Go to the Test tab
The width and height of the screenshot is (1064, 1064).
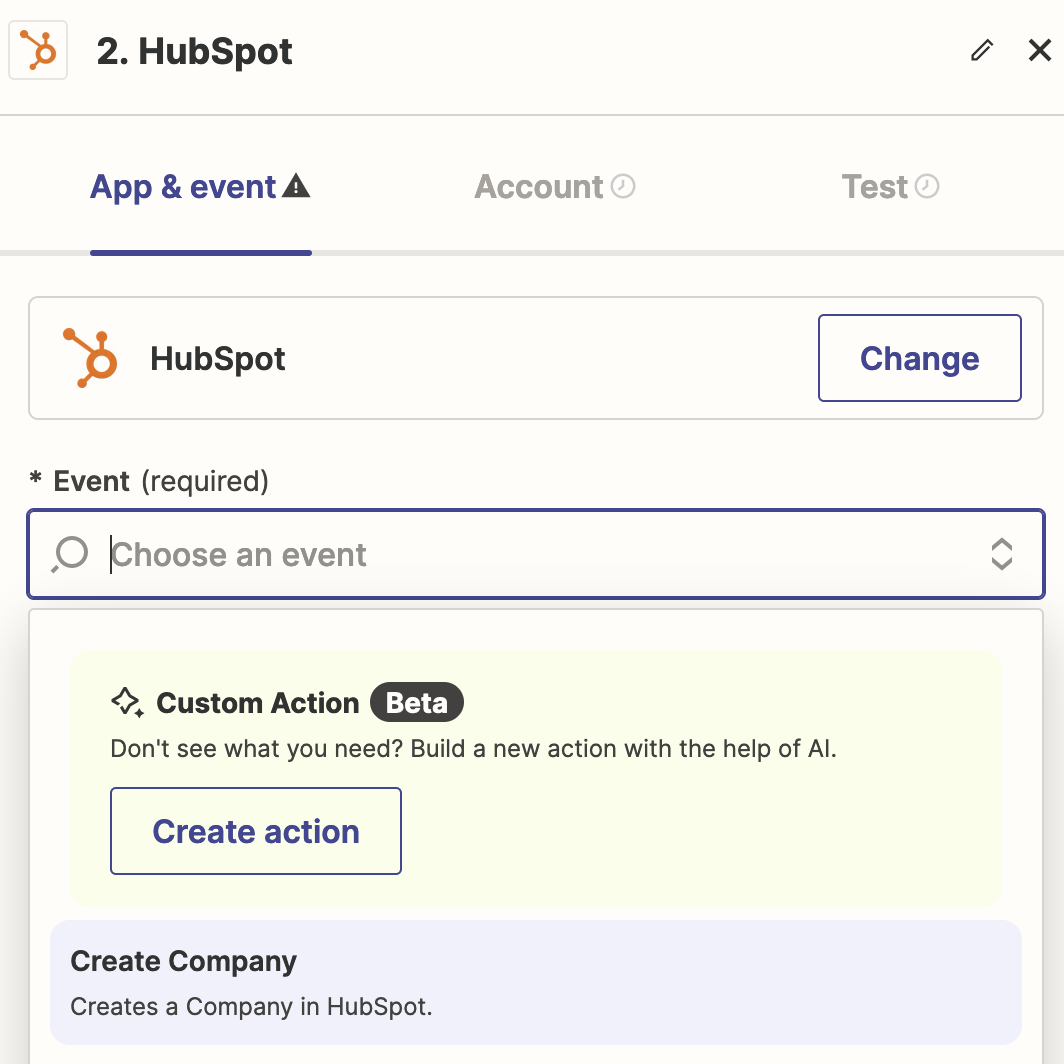[x=875, y=187]
